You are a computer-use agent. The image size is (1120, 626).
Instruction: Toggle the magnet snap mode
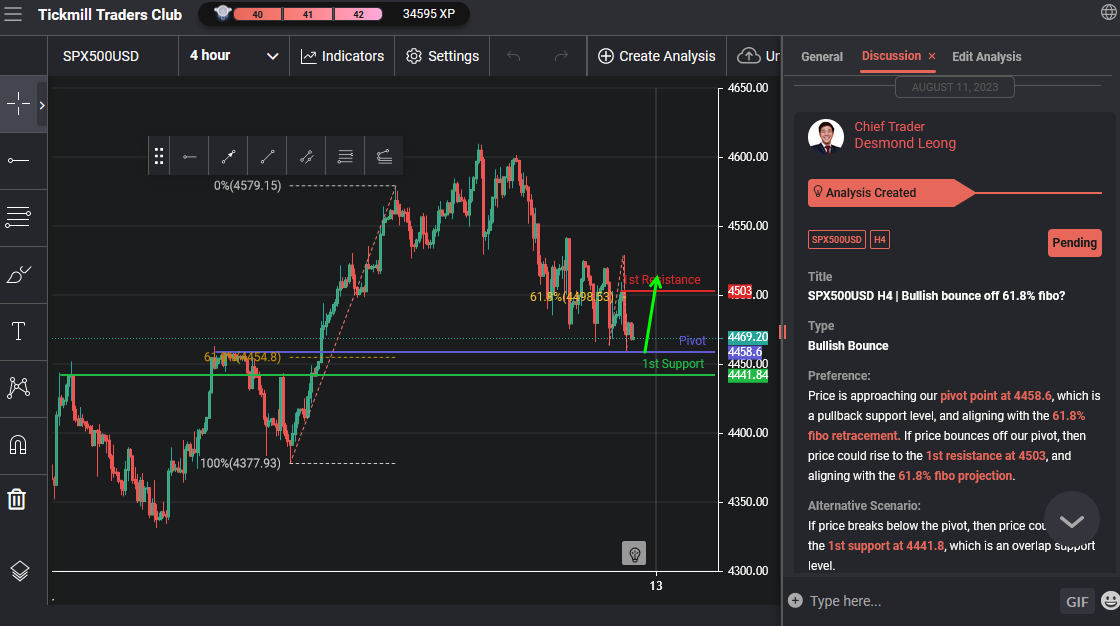[18, 444]
